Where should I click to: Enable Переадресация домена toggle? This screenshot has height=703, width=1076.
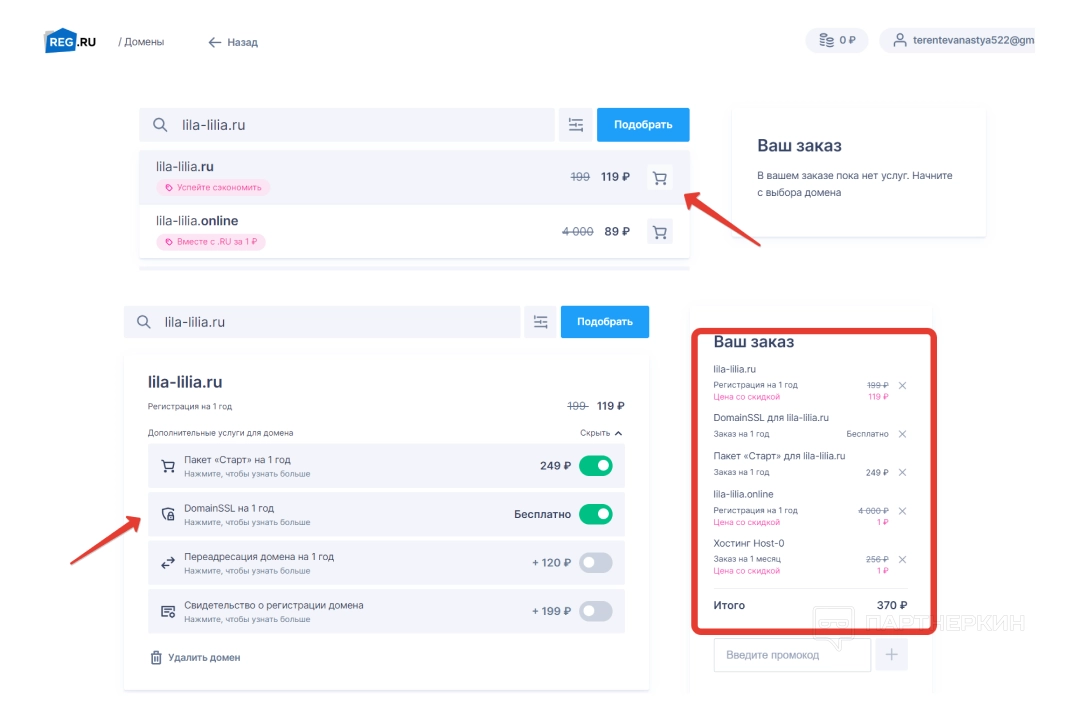(596, 563)
